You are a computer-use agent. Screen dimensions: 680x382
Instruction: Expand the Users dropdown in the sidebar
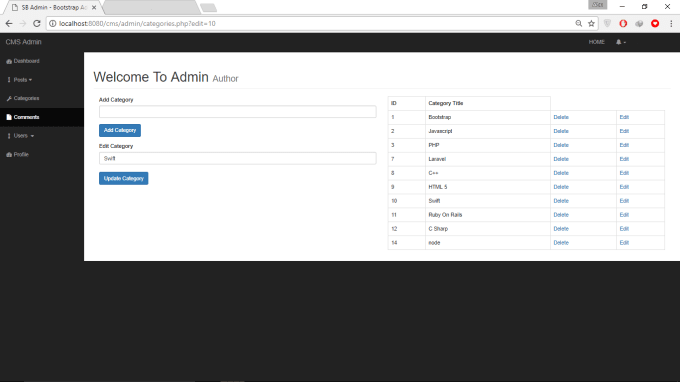tap(23, 136)
